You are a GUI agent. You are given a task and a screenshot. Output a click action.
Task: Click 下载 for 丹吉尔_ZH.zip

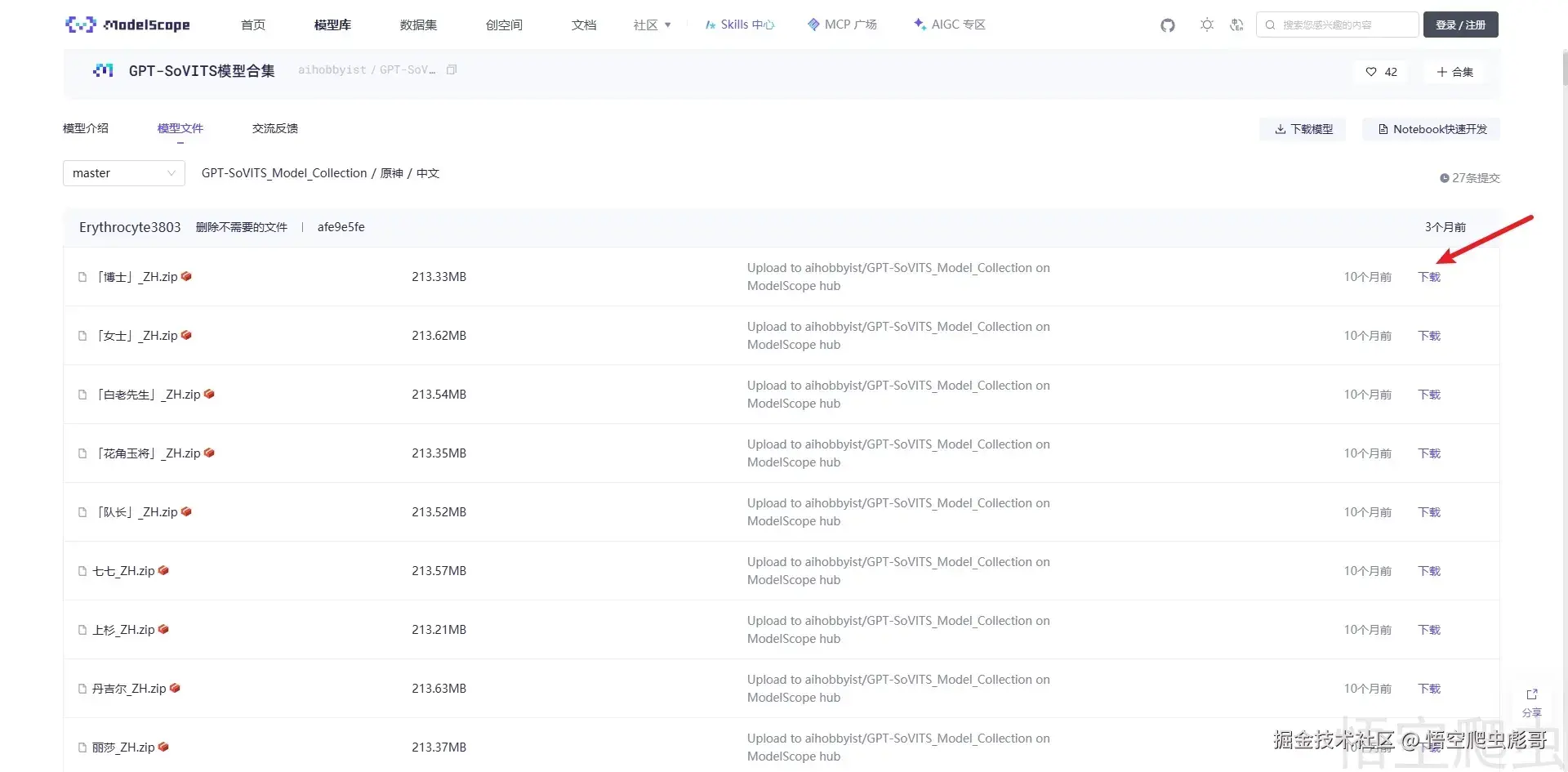(1429, 689)
